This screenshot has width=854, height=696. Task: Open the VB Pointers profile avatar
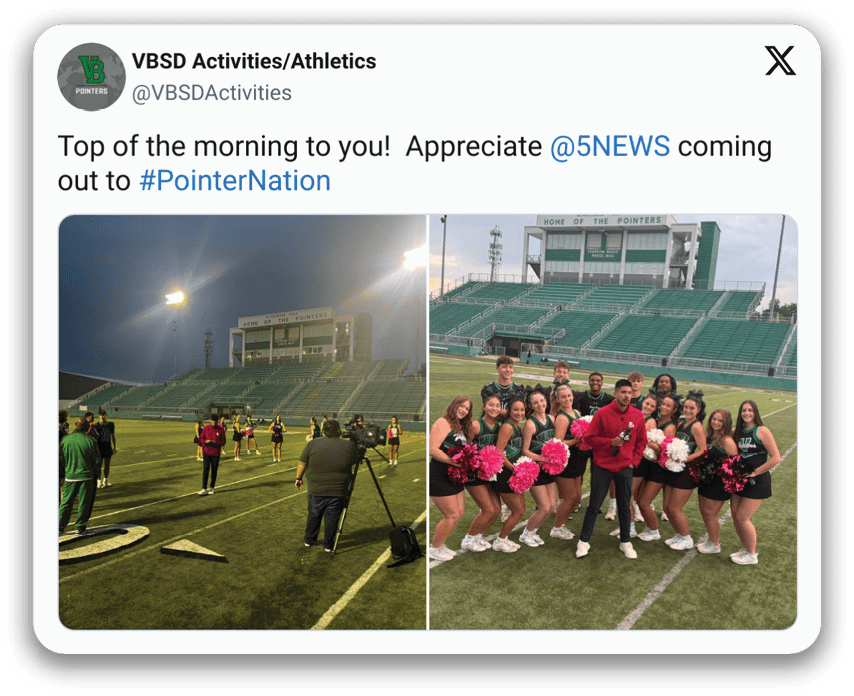click(x=92, y=77)
